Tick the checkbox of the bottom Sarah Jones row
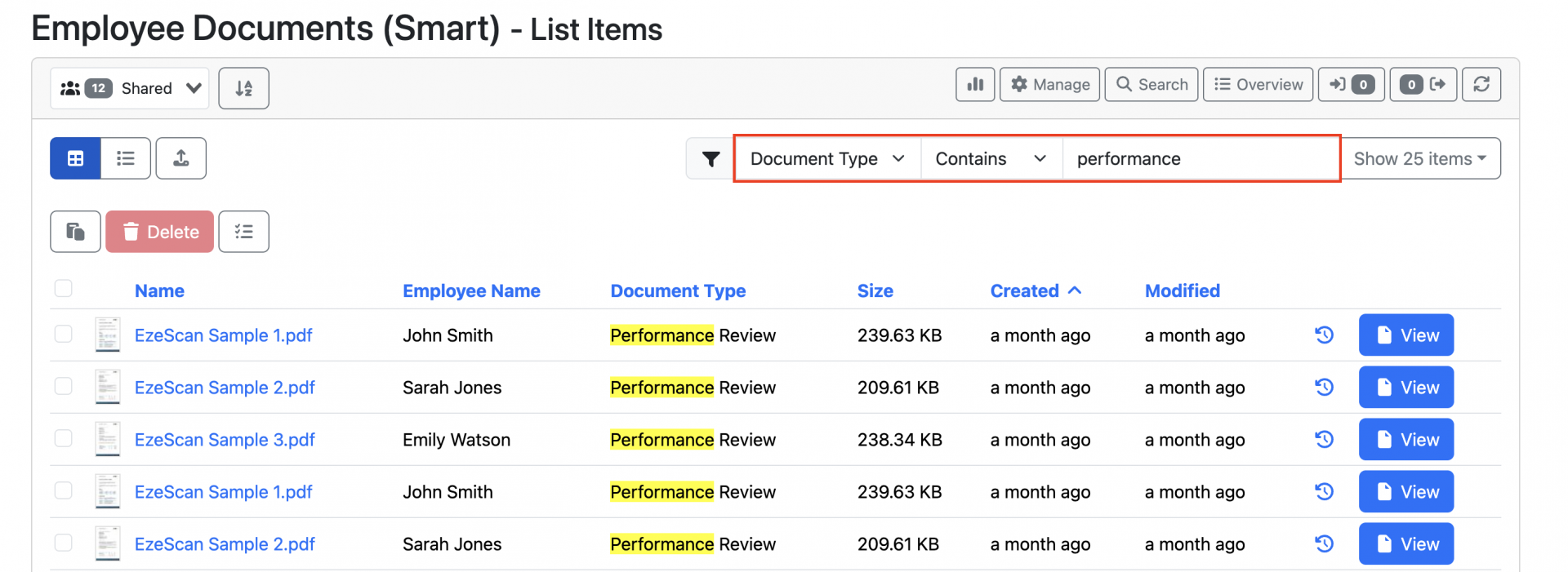This screenshot has width=1568, height=572. click(64, 543)
